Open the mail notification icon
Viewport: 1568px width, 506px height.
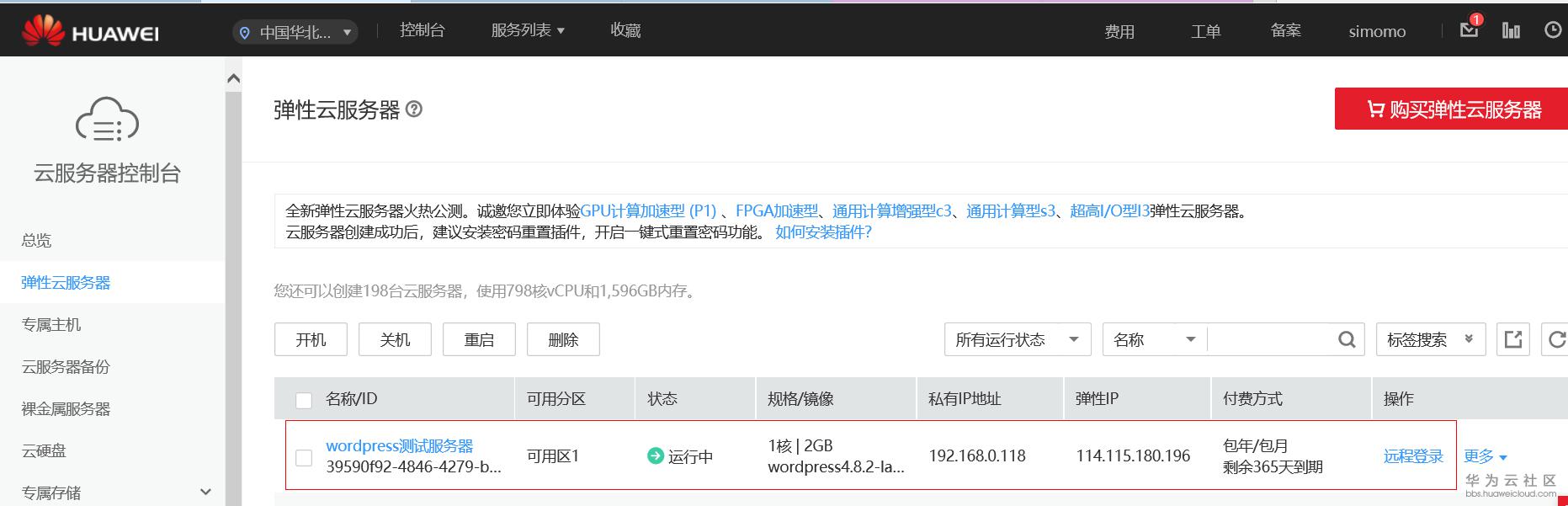point(1470,29)
